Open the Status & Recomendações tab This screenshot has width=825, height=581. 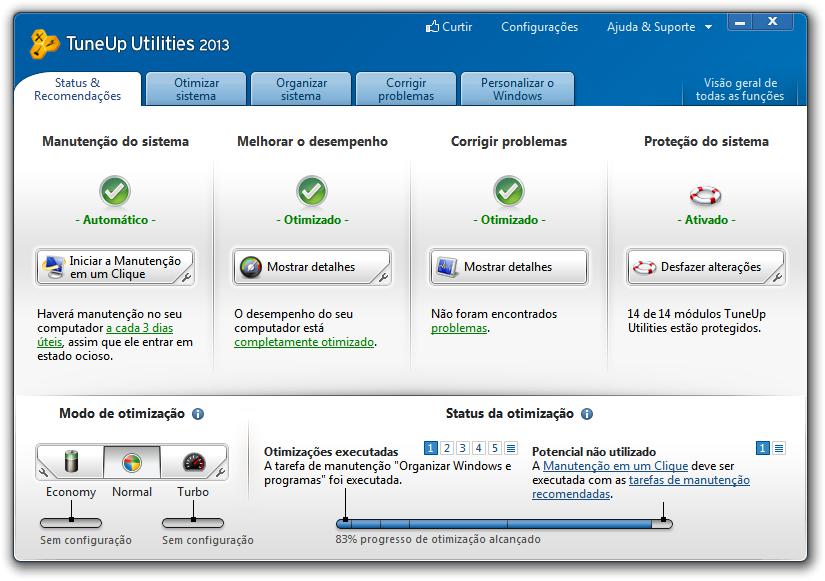point(77,89)
